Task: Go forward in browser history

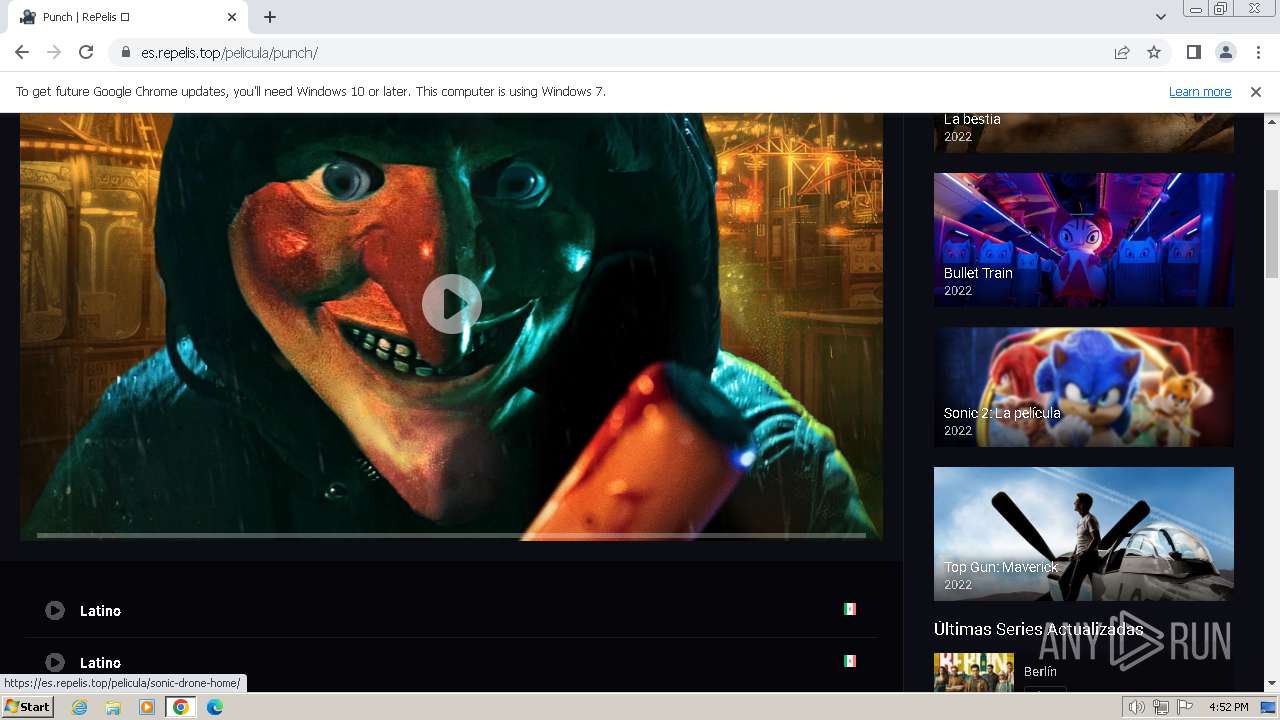Action: click(54, 52)
